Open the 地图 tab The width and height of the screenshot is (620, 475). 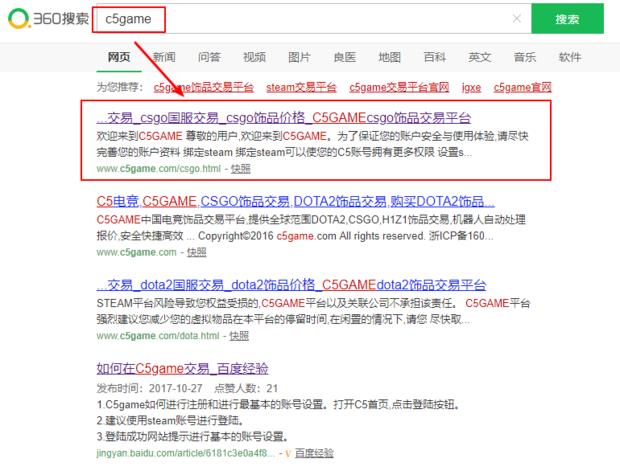(389, 57)
